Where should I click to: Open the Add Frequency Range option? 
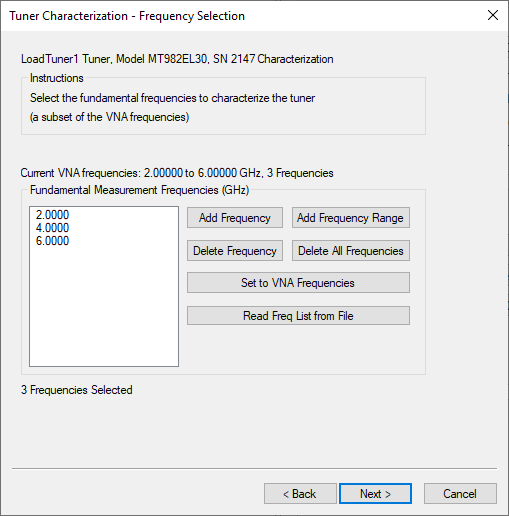tap(351, 218)
